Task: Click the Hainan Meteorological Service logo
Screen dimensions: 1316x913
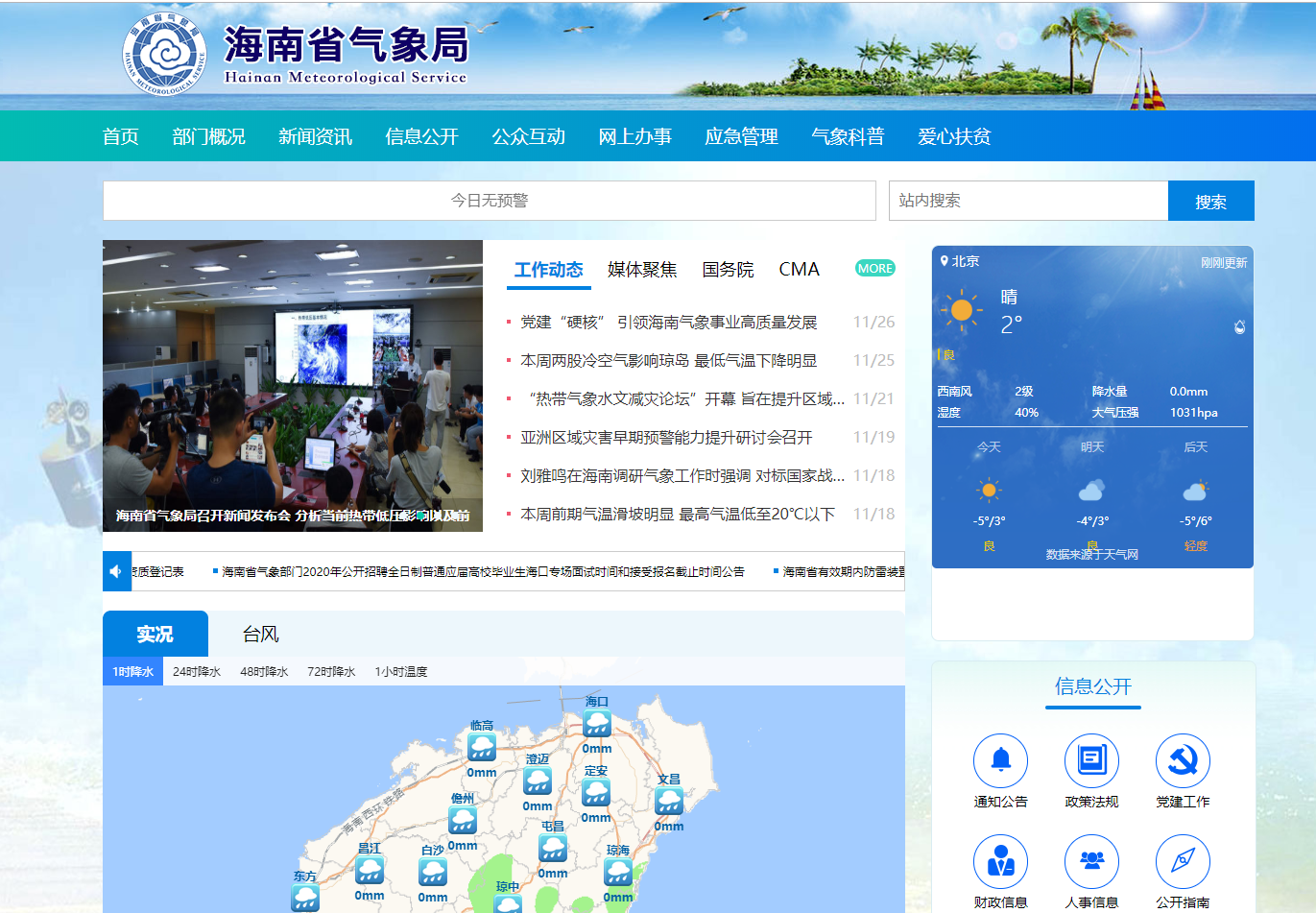Action: [x=165, y=54]
